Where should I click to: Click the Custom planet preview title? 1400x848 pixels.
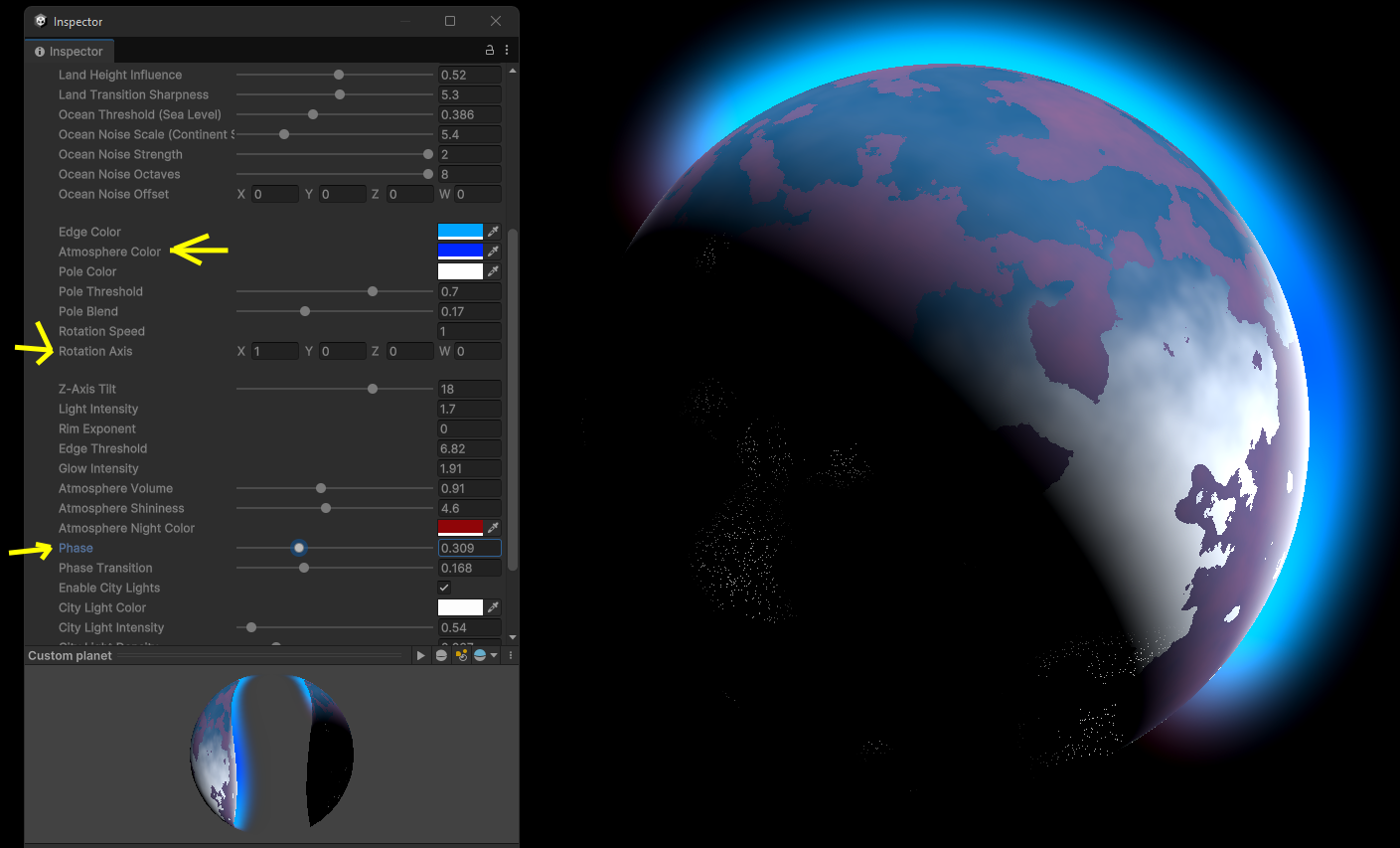coord(70,655)
